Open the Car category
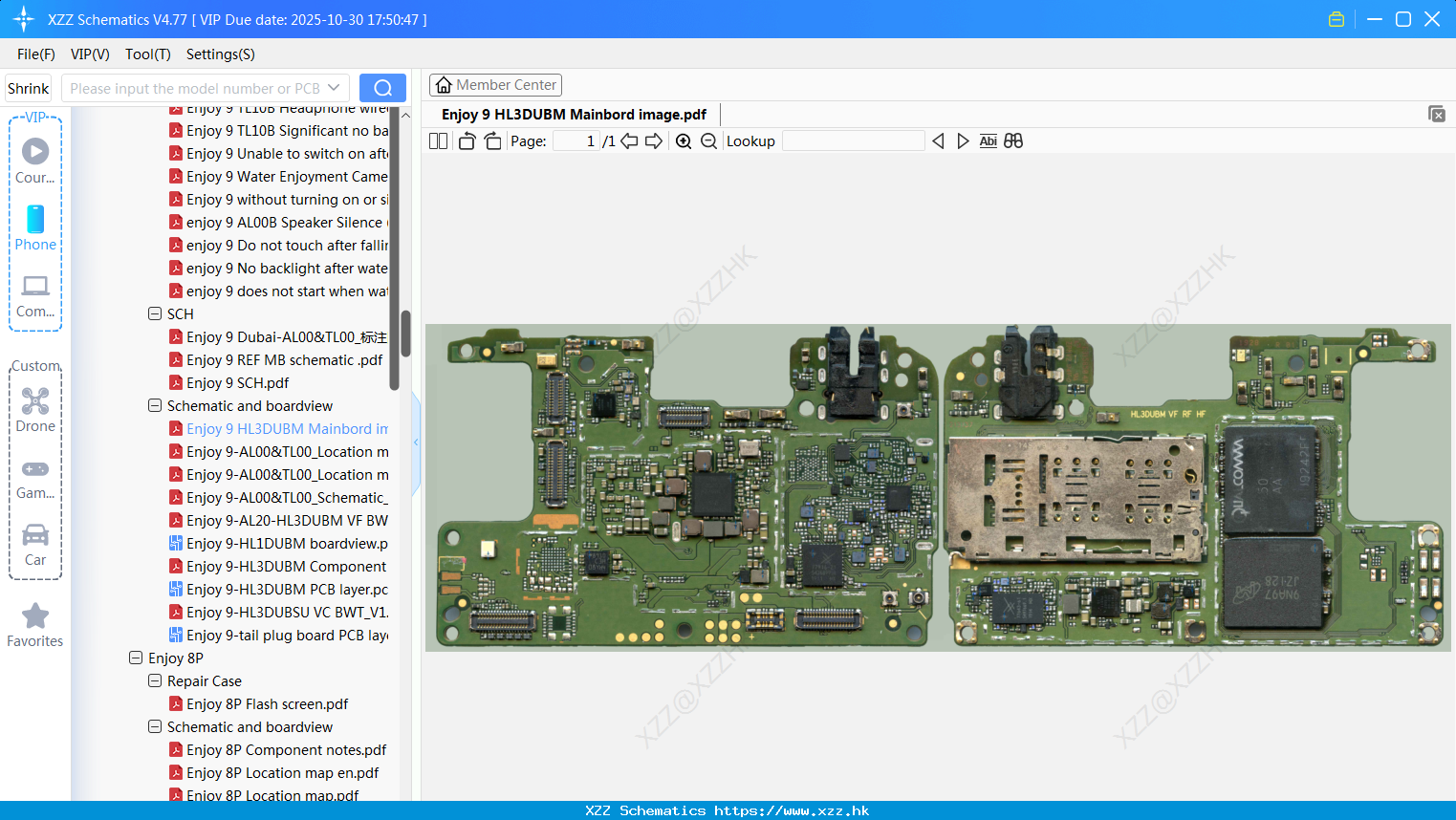Screen dimensions: 1456x820 tap(35, 545)
